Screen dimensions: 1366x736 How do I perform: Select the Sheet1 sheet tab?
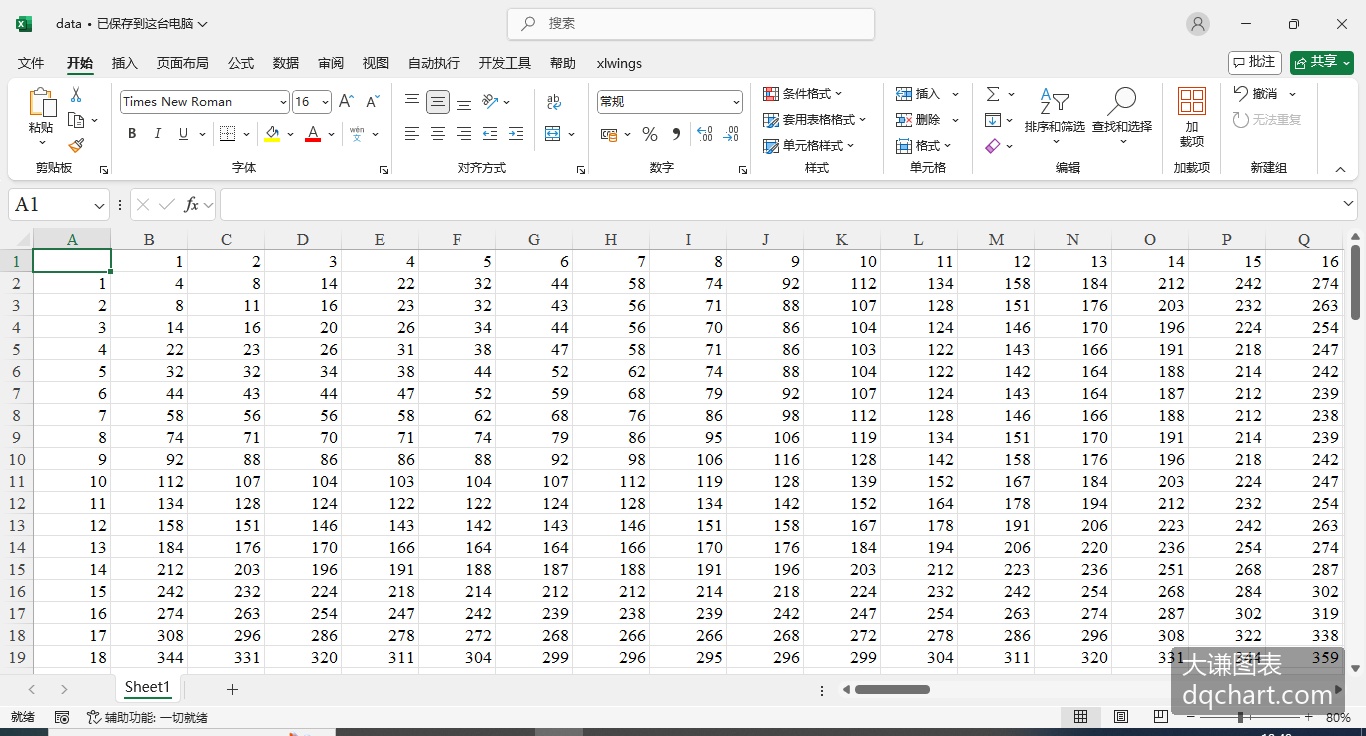pyautogui.click(x=148, y=687)
